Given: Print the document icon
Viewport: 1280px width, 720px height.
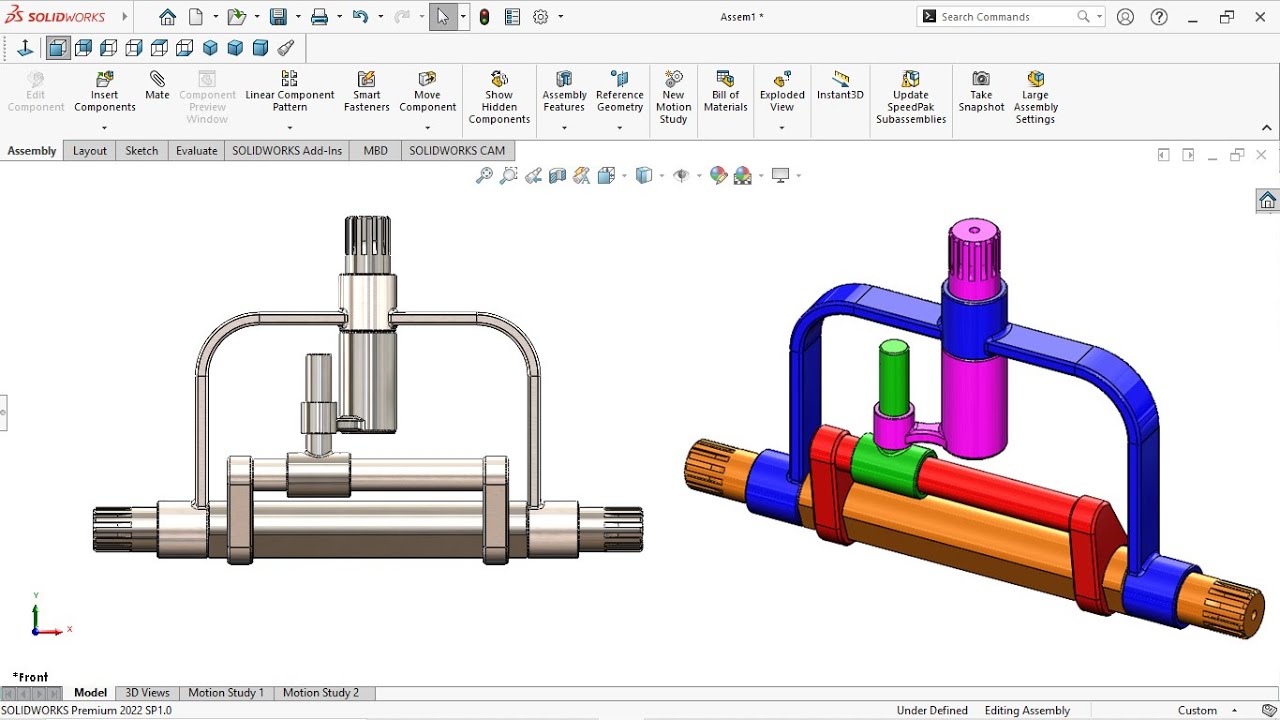Looking at the screenshot, I should pos(319,17).
